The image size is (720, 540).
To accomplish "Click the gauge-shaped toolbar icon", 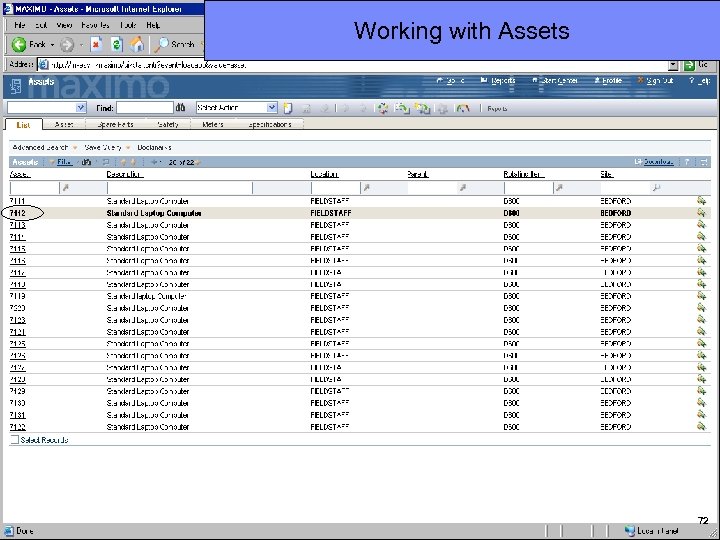I will (x=463, y=108).
